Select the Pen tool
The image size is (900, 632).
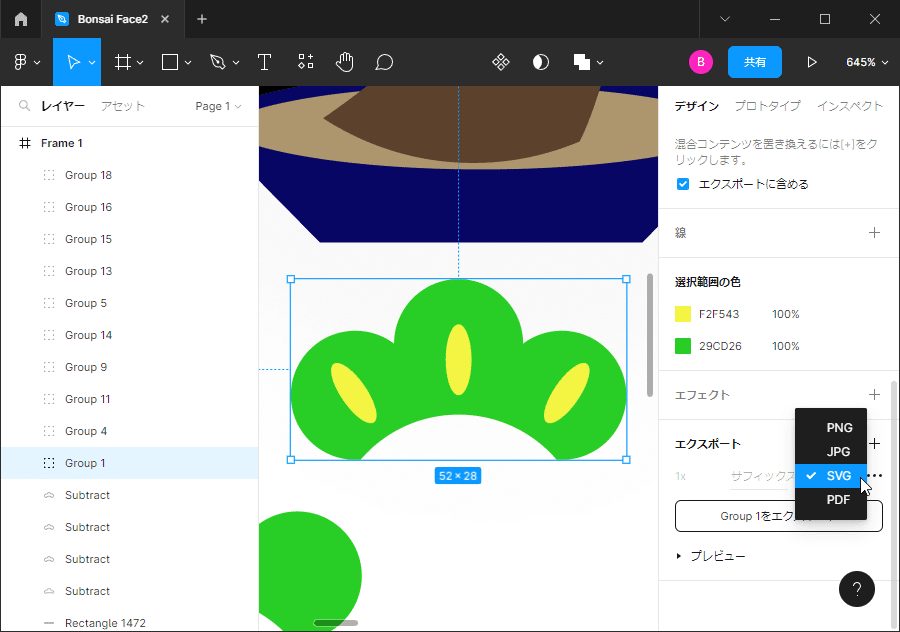coord(218,62)
